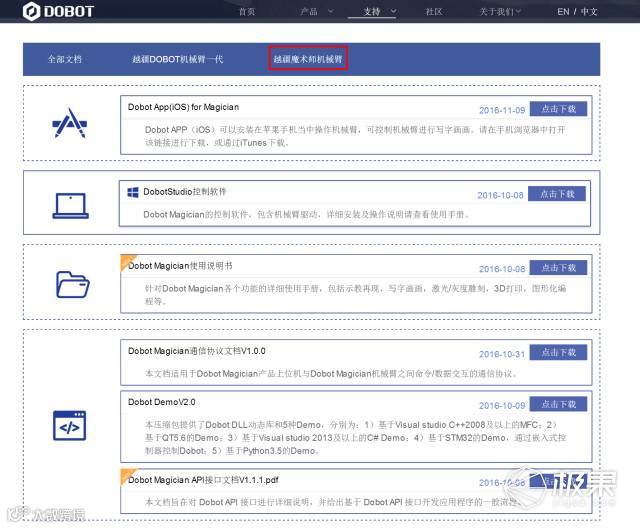Image resolution: width=640 pixels, height=528 pixels.
Task: Click the 使用说明书 description text
Action: 355,295
